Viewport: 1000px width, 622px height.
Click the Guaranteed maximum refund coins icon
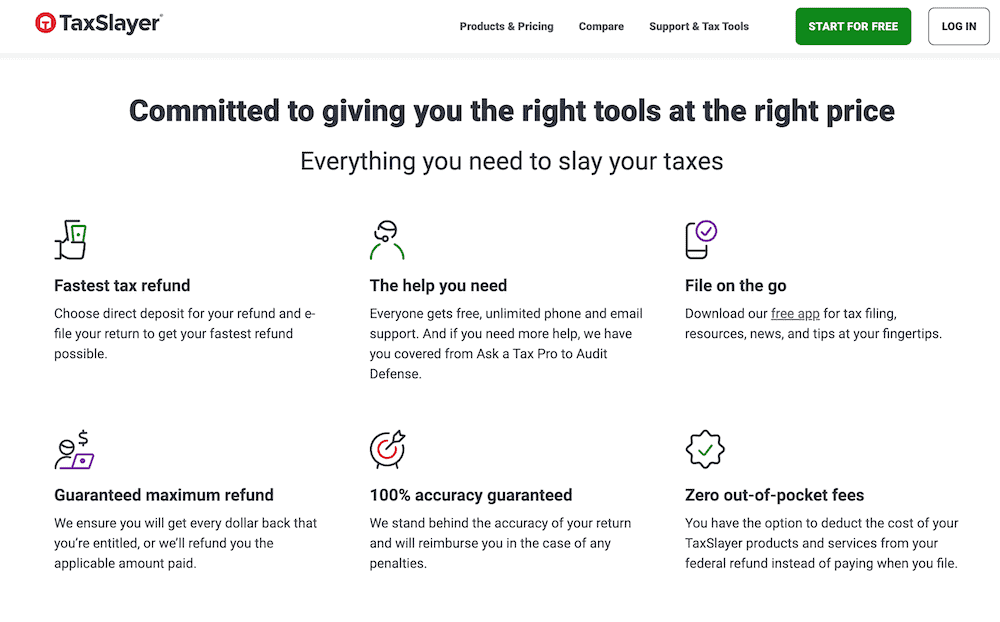(x=73, y=448)
